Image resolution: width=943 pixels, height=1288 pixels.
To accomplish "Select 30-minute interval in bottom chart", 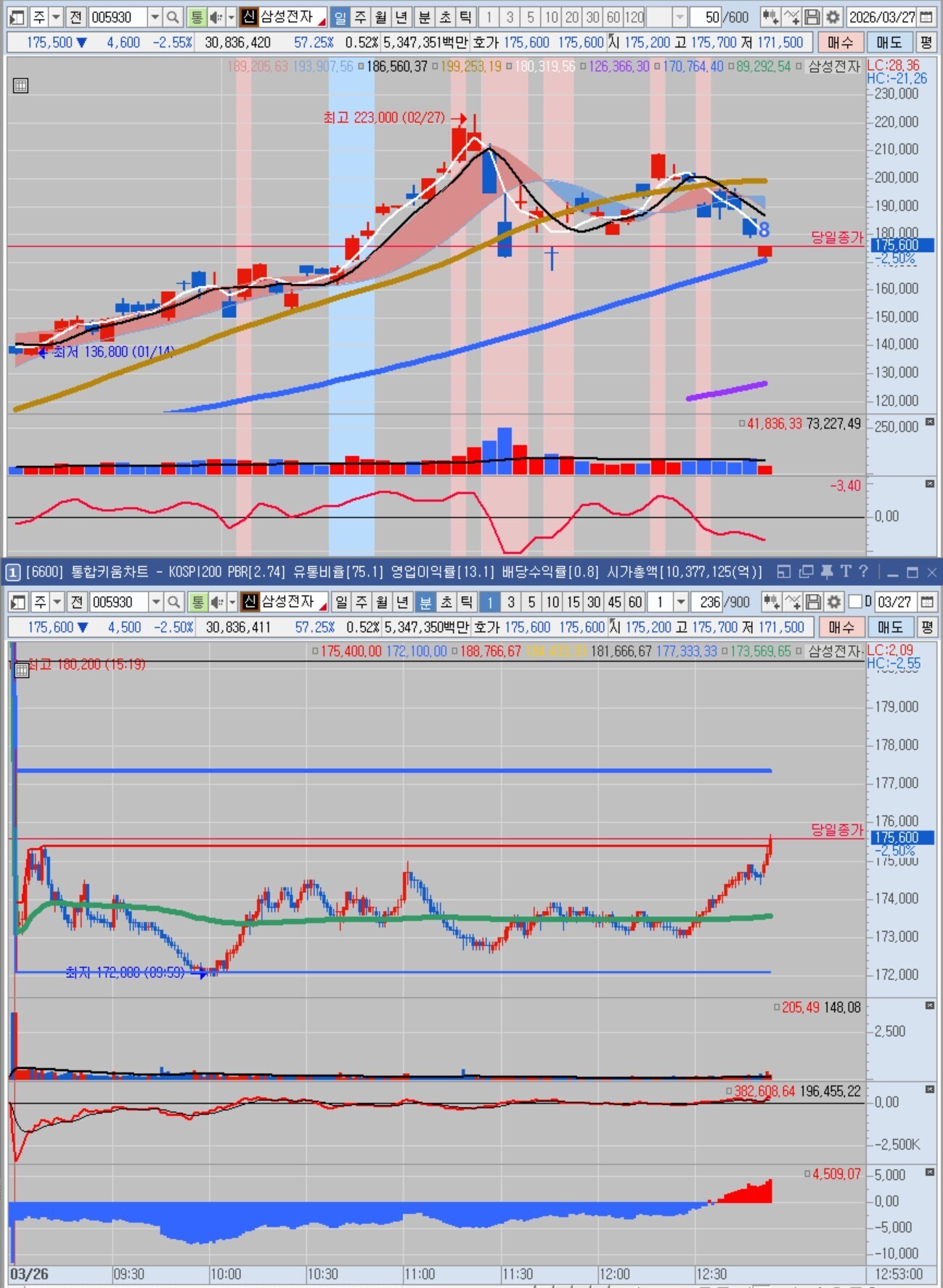I will 594,602.
